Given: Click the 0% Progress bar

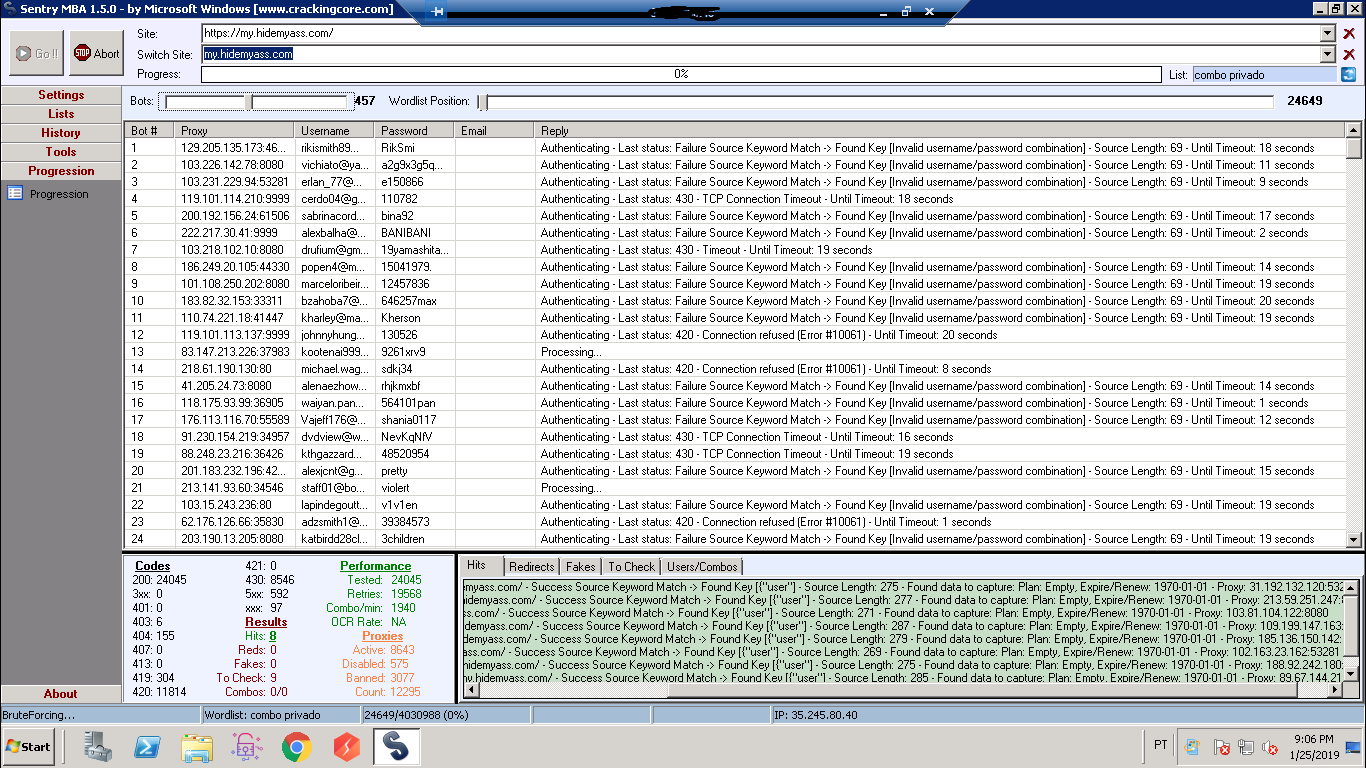Looking at the screenshot, I should [x=681, y=74].
